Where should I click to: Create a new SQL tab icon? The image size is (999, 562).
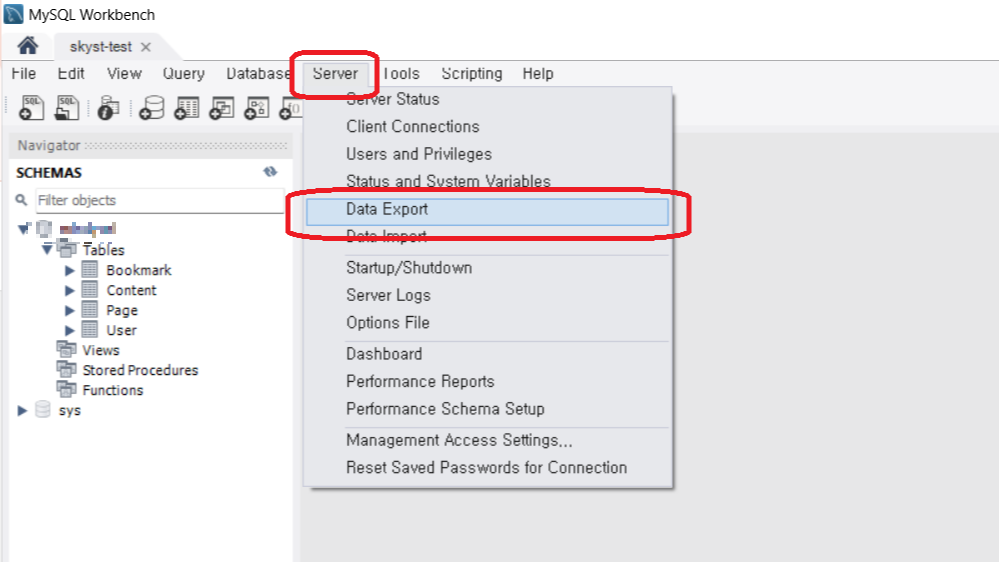click(31, 108)
